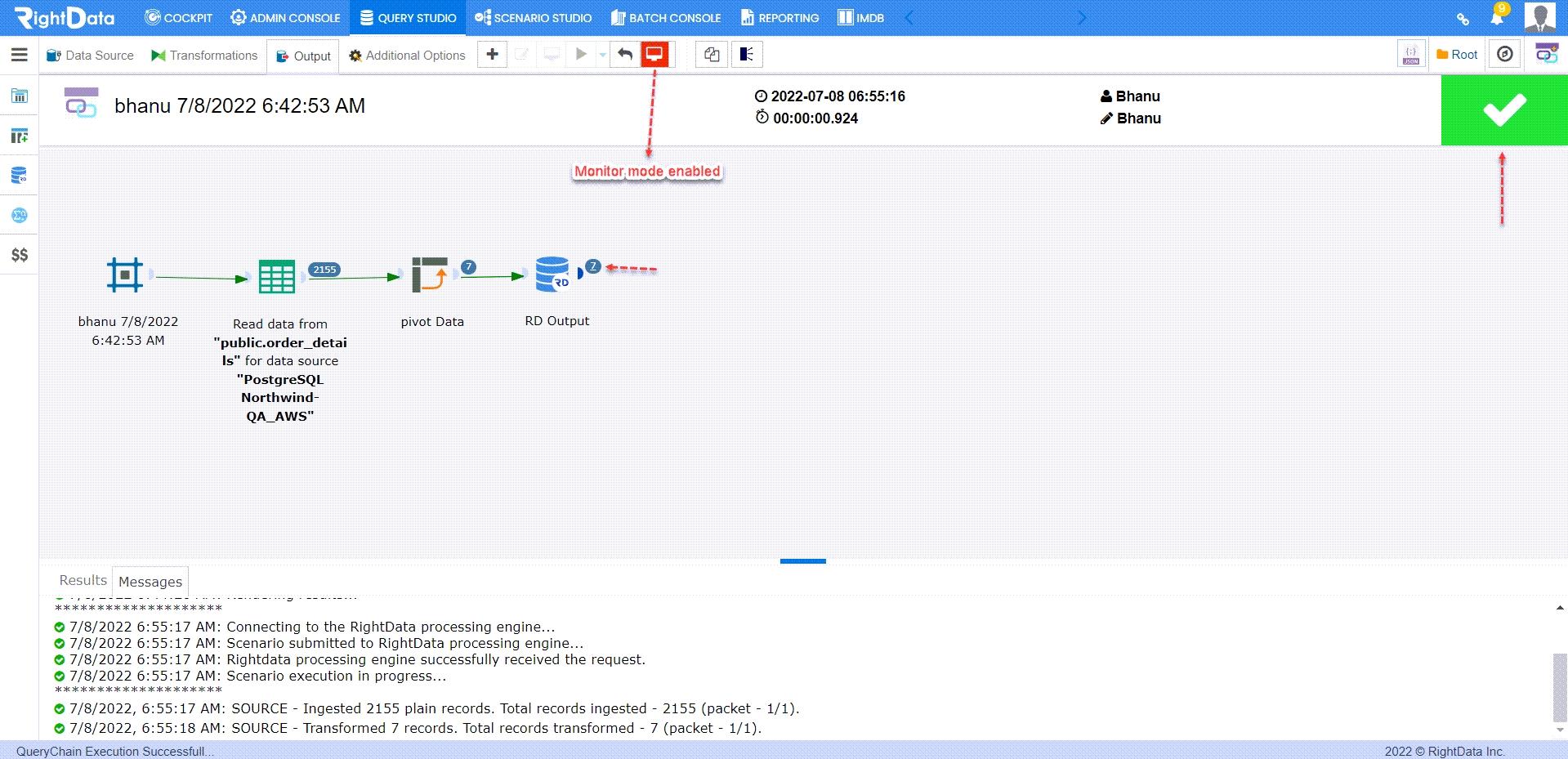Click the add (+) icon in the toolbar
1568x759 pixels.
click(x=492, y=55)
